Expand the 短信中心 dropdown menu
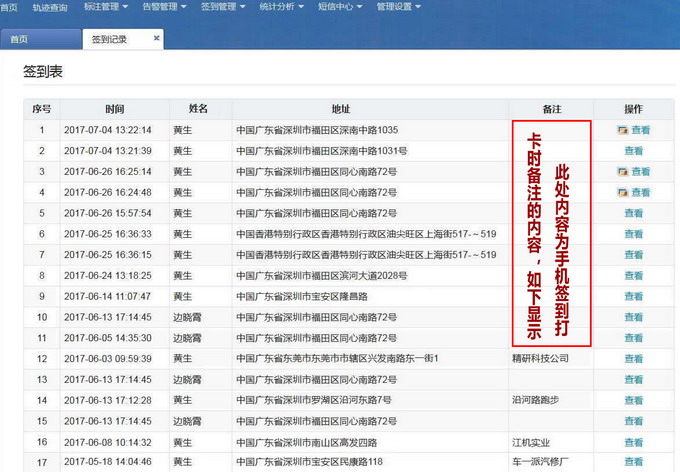The image size is (680, 472). point(343,7)
